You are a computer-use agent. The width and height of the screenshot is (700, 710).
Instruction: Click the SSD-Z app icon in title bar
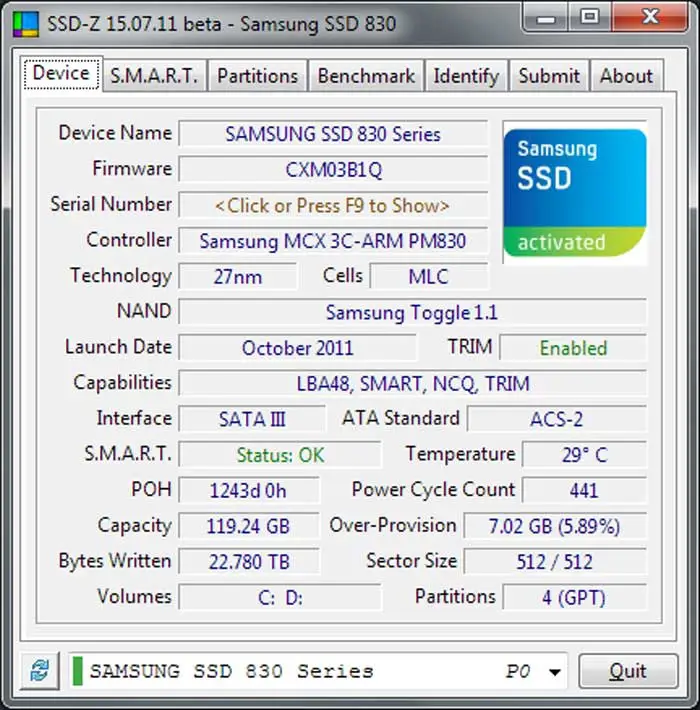(x=26, y=24)
